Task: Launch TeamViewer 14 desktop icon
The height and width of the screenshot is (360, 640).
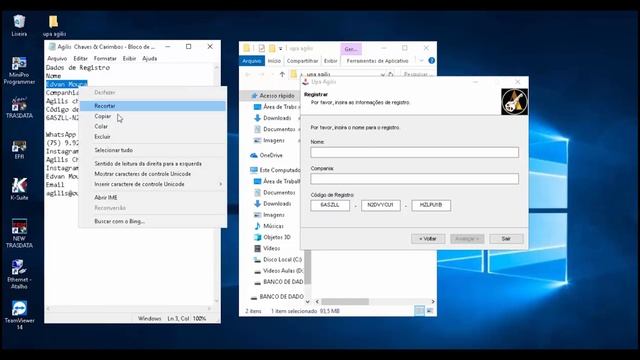Action: point(19,315)
